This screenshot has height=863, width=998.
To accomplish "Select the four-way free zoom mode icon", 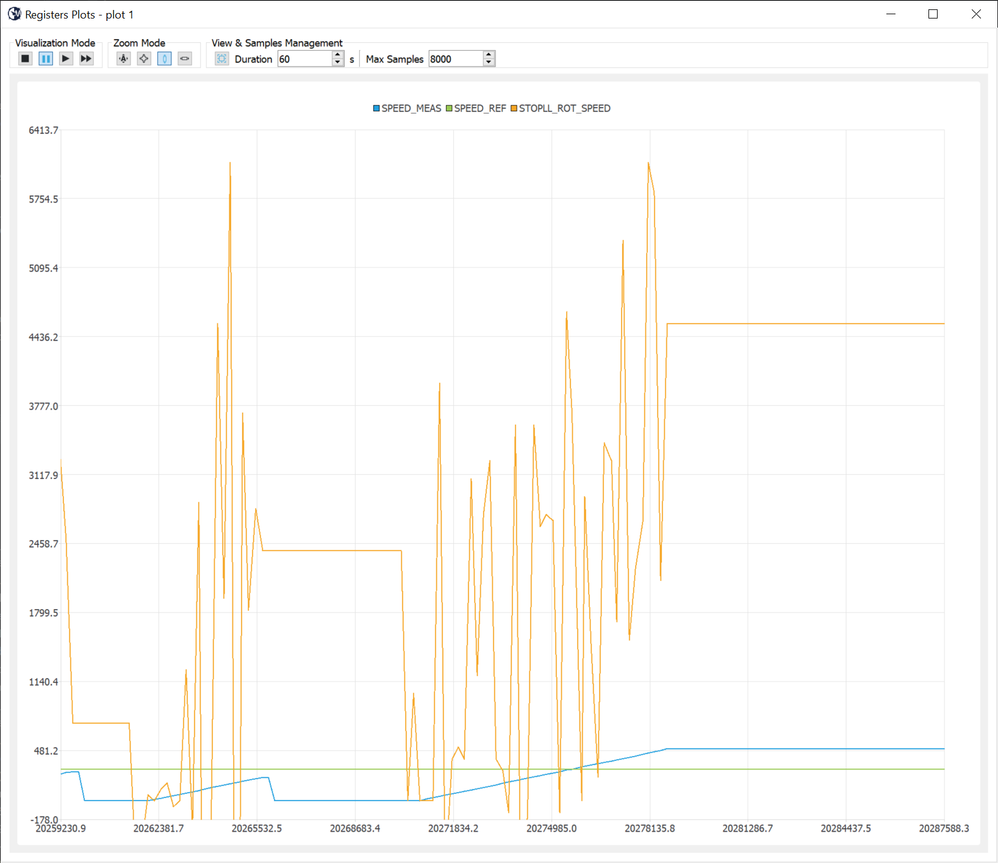I will pos(144,59).
